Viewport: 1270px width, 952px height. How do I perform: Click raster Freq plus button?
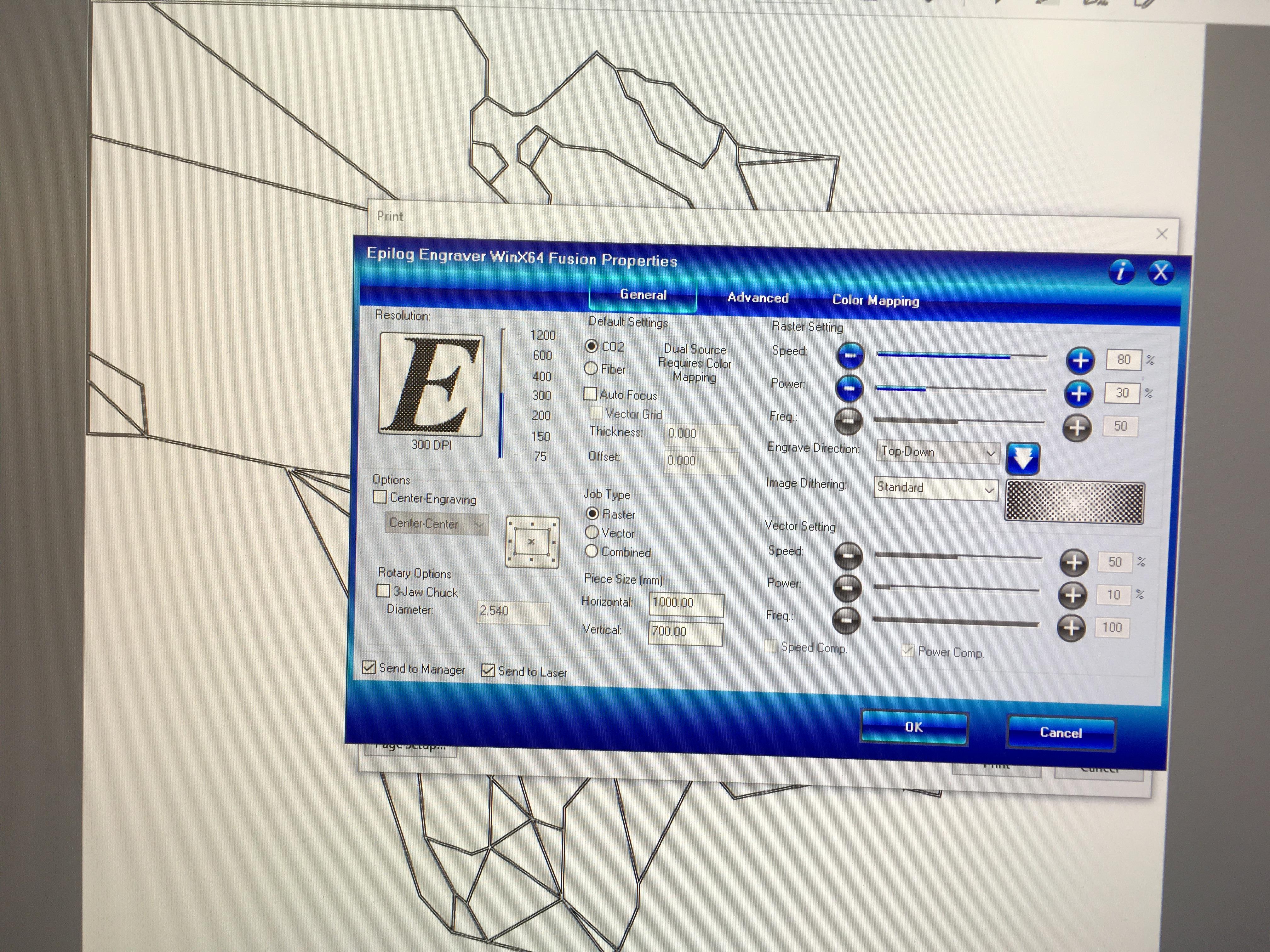click(x=1077, y=428)
